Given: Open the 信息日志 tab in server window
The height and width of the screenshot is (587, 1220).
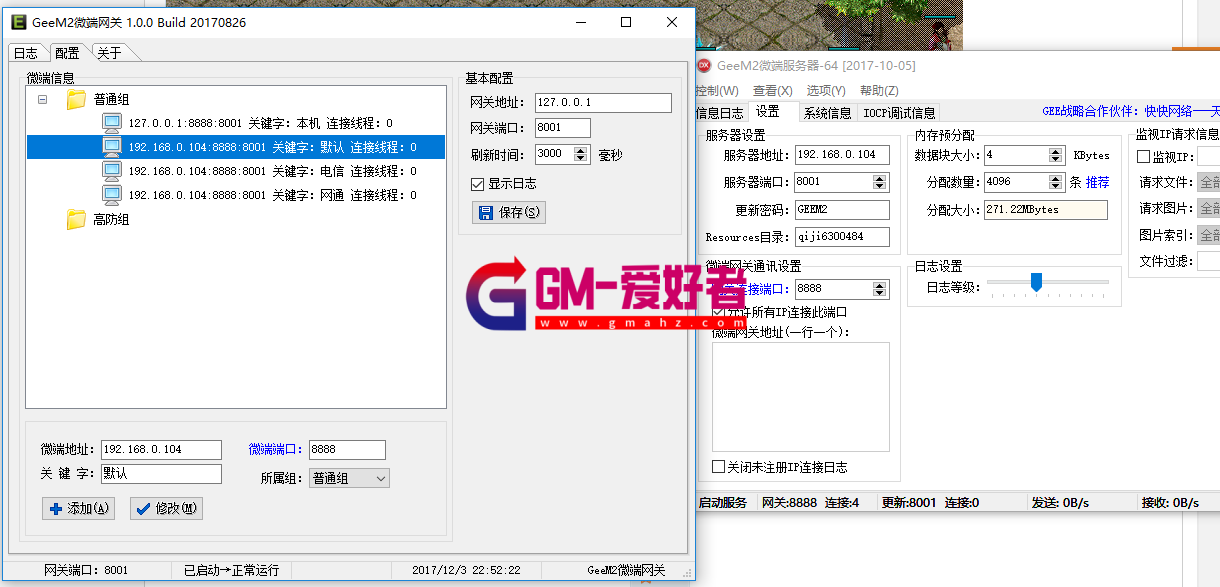Looking at the screenshot, I should [719, 113].
